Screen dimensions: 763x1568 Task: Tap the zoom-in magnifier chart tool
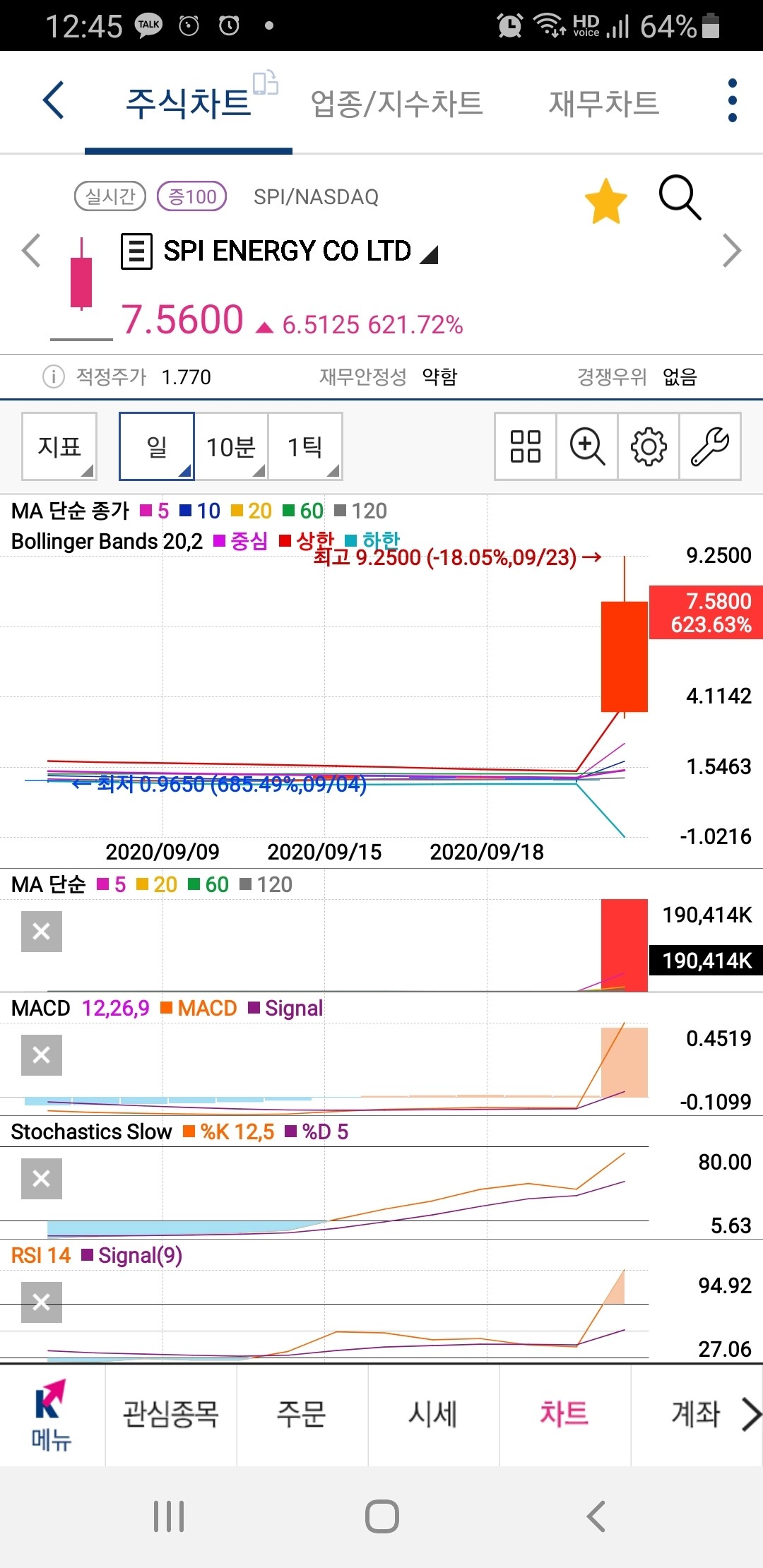(587, 446)
